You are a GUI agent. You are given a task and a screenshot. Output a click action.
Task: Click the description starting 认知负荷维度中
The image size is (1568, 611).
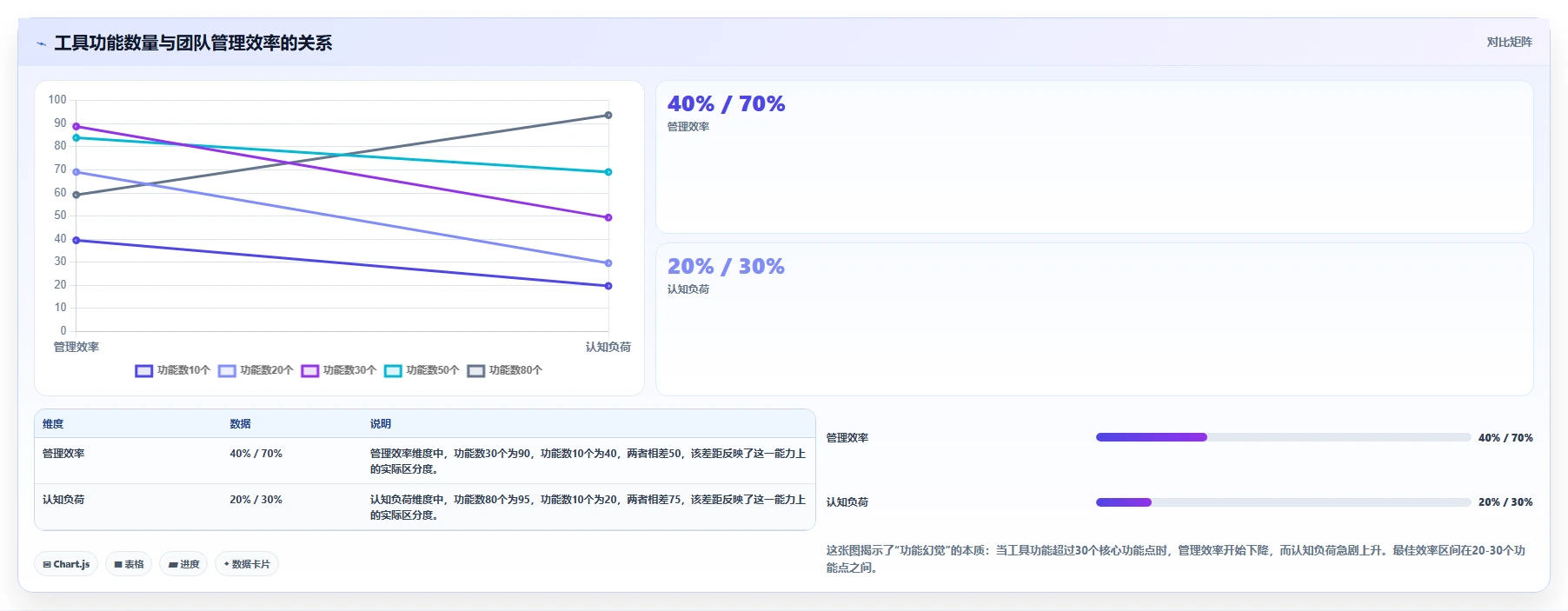[x=588, y=508]
